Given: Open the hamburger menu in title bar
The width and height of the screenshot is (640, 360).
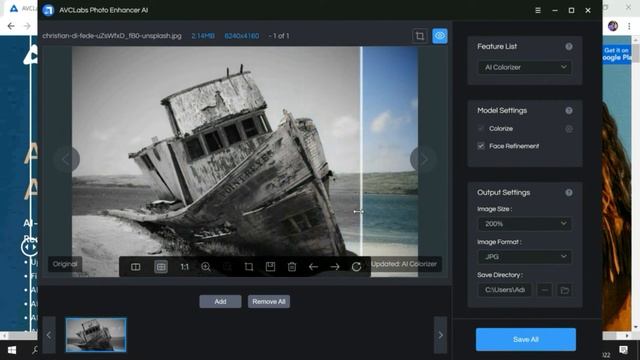Looking at the screenshot, I should point(538,10).
